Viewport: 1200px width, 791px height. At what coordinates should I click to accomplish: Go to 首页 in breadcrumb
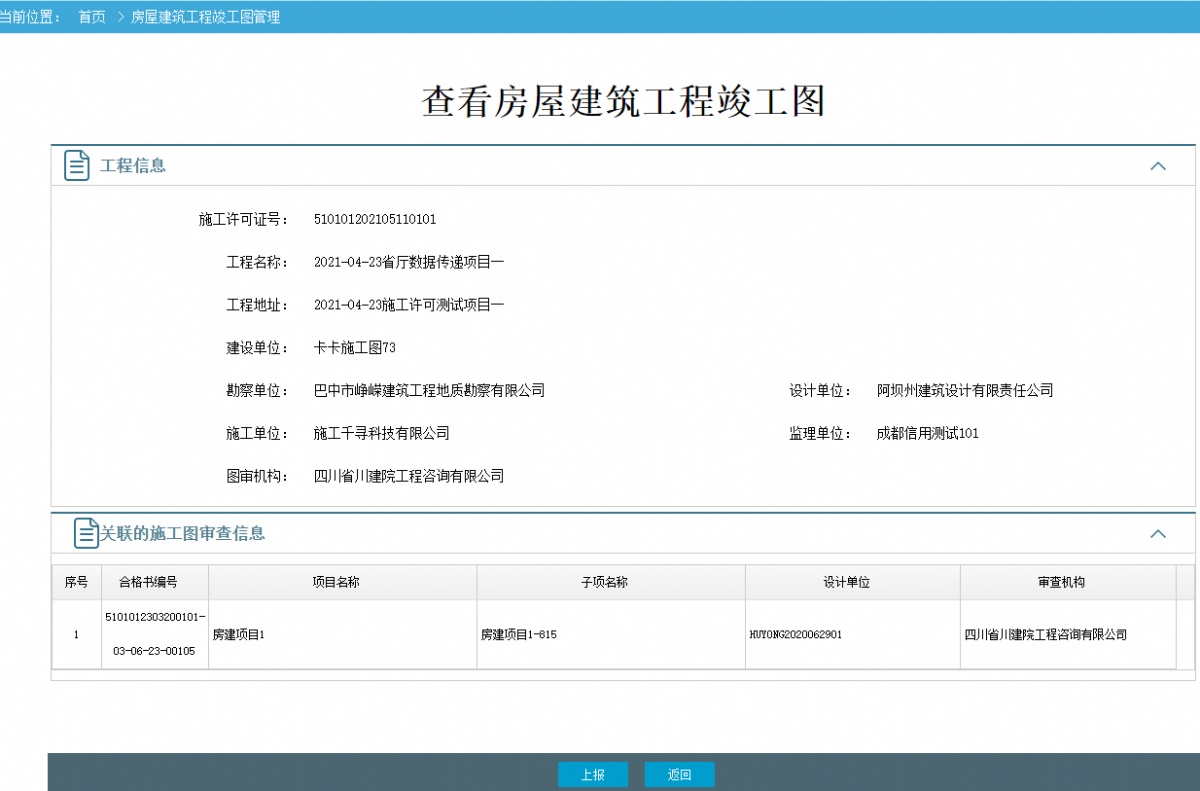pos(92,17)
